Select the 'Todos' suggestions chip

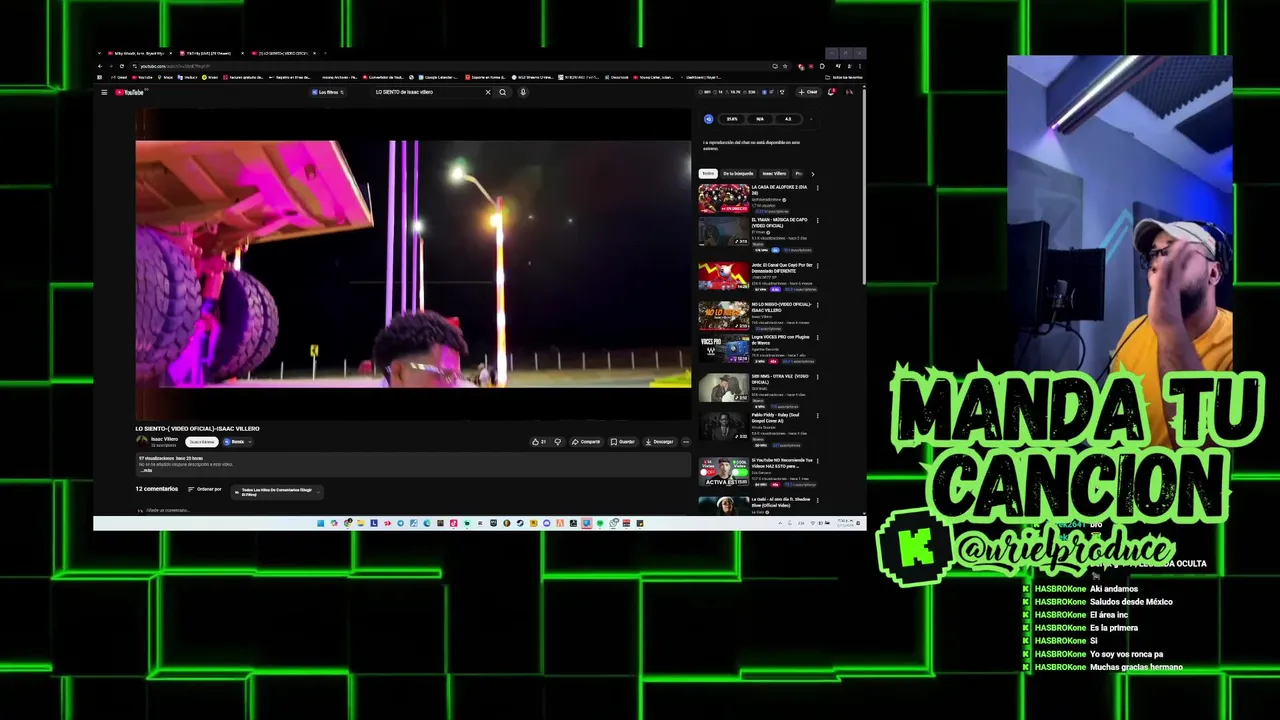pyautogui.click(x=708, y=173)
